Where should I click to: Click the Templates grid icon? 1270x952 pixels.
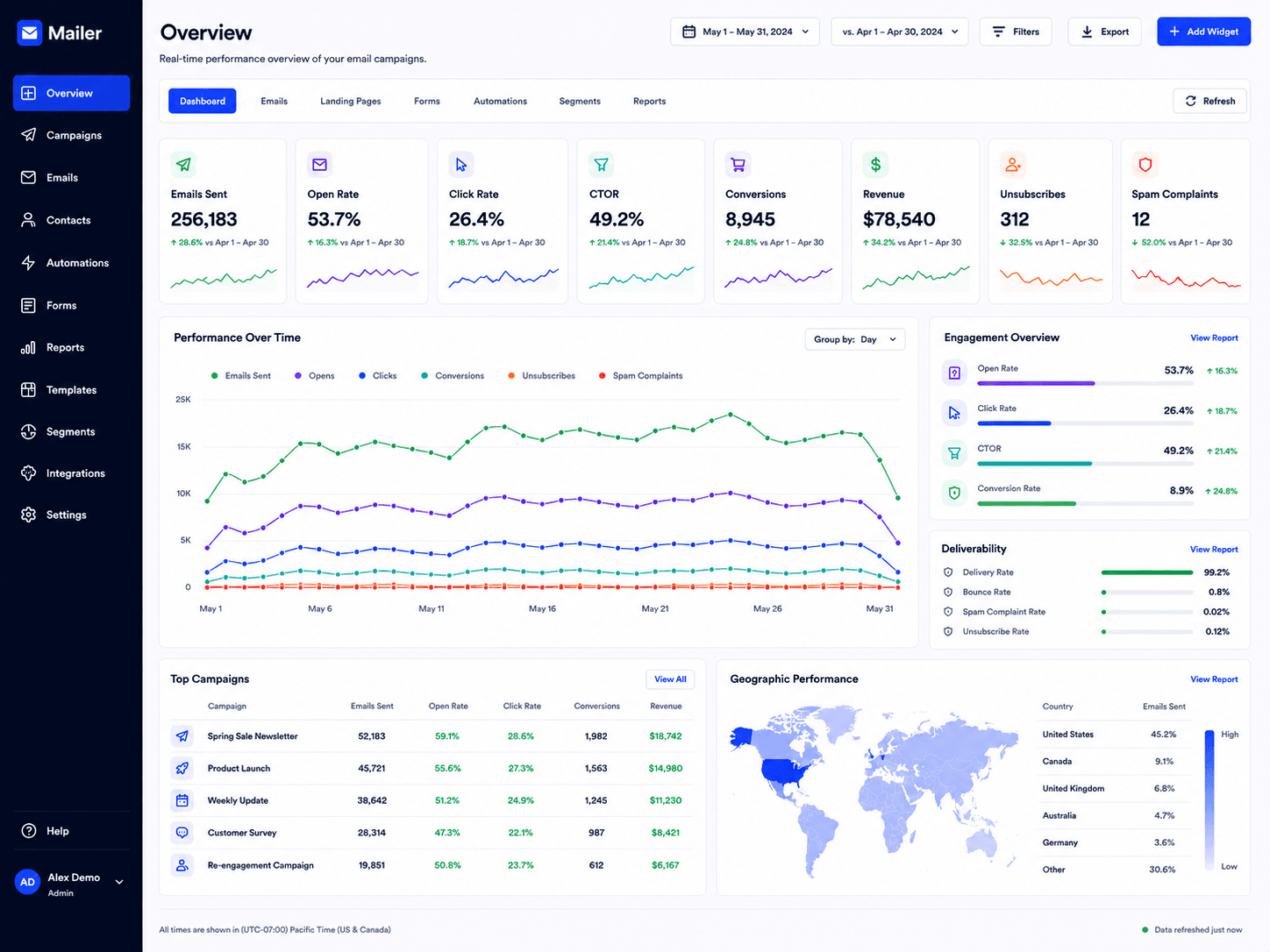[x=29, y=390]
